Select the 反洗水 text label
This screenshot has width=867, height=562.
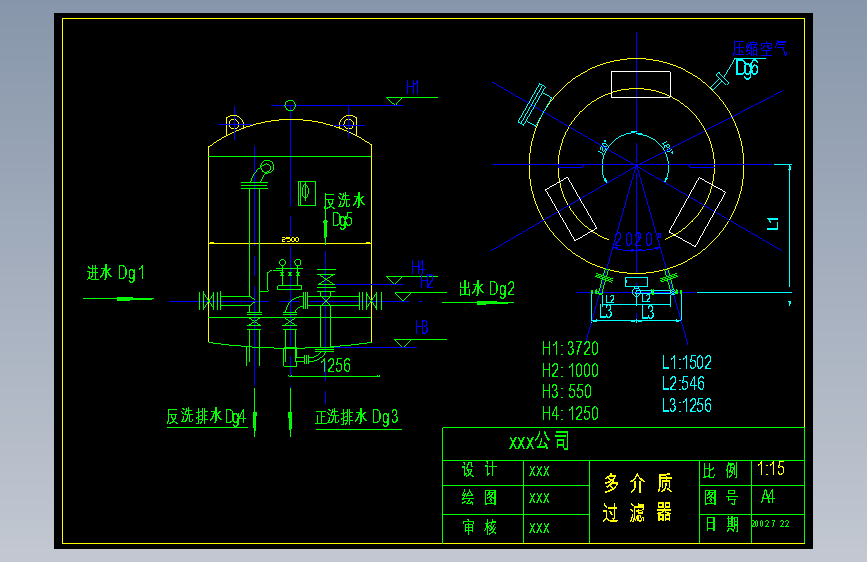pyautogui.click(x=344, y=200)
